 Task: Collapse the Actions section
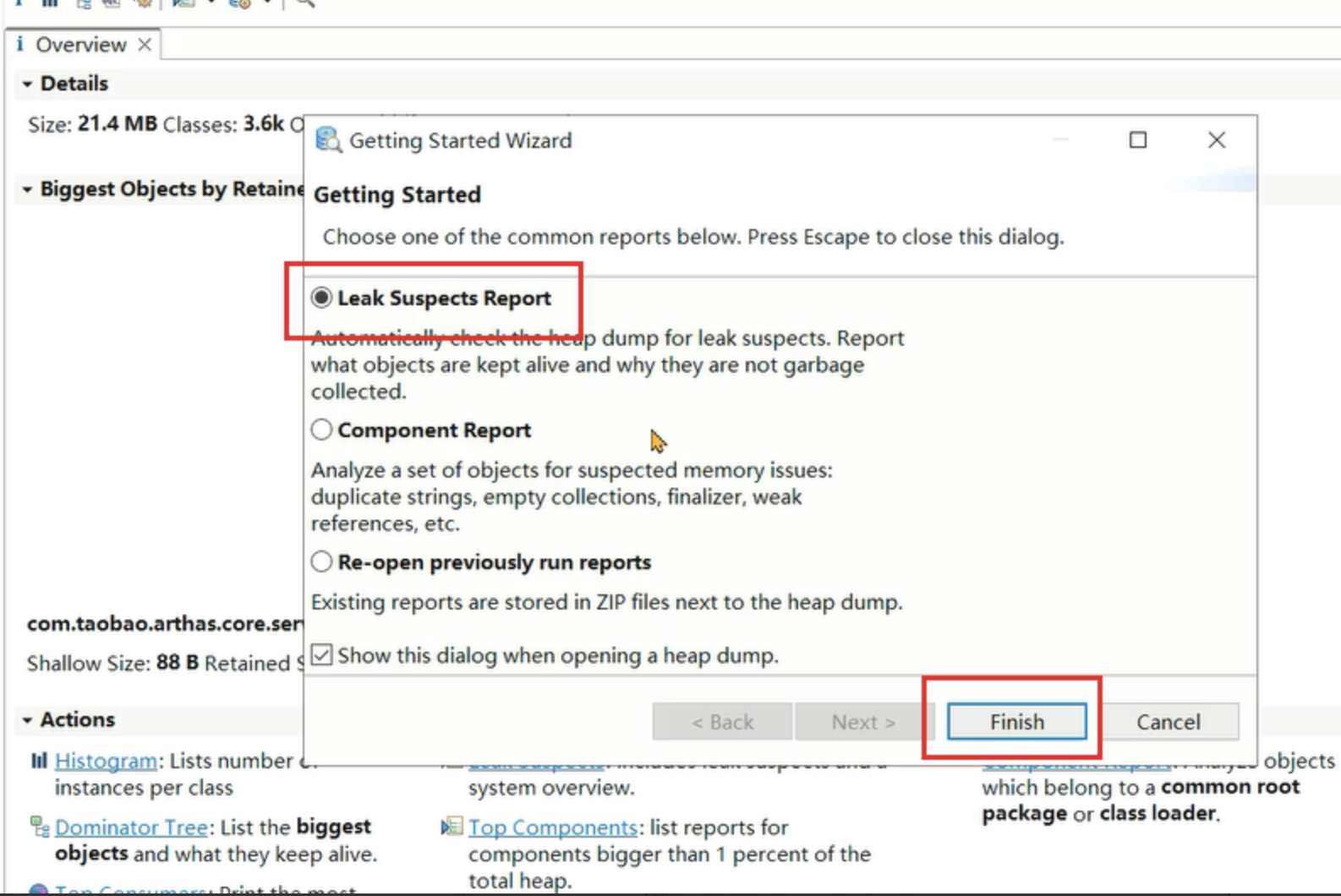pos(27,720)
